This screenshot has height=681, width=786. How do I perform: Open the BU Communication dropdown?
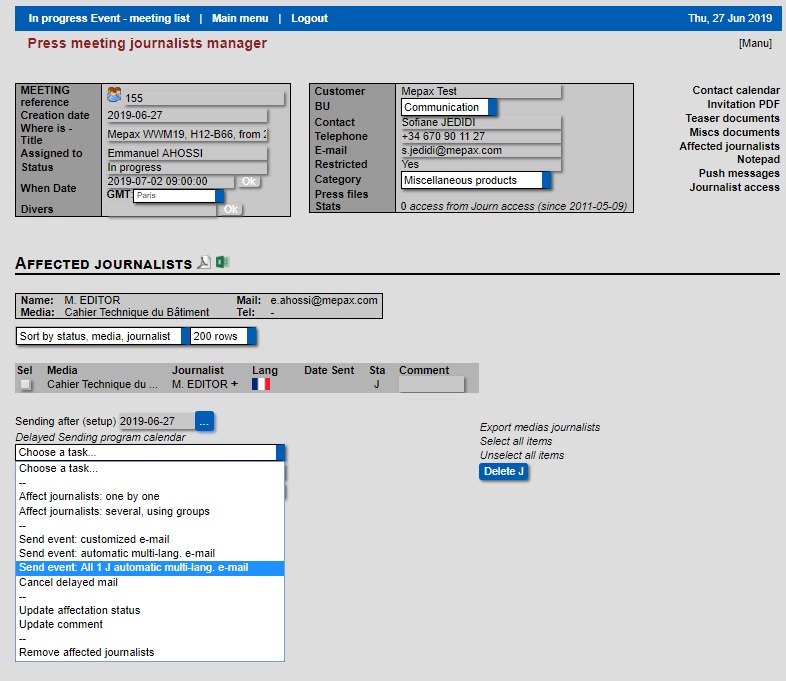click(x=449, y=107)
